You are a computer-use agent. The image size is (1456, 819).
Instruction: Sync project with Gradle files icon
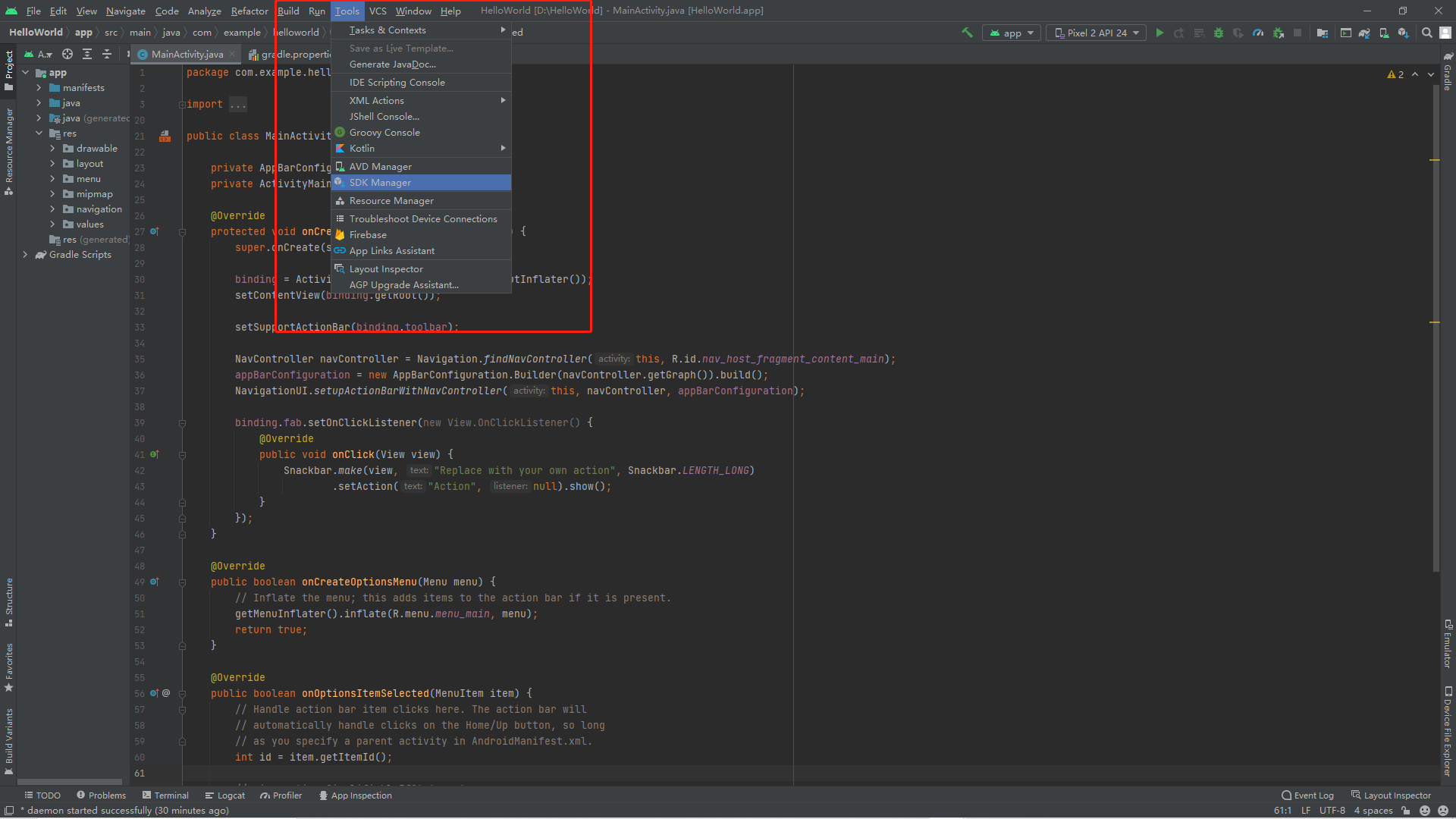(1364, 33)
